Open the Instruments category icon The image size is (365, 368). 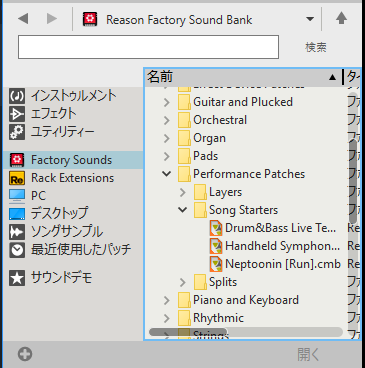17,96
